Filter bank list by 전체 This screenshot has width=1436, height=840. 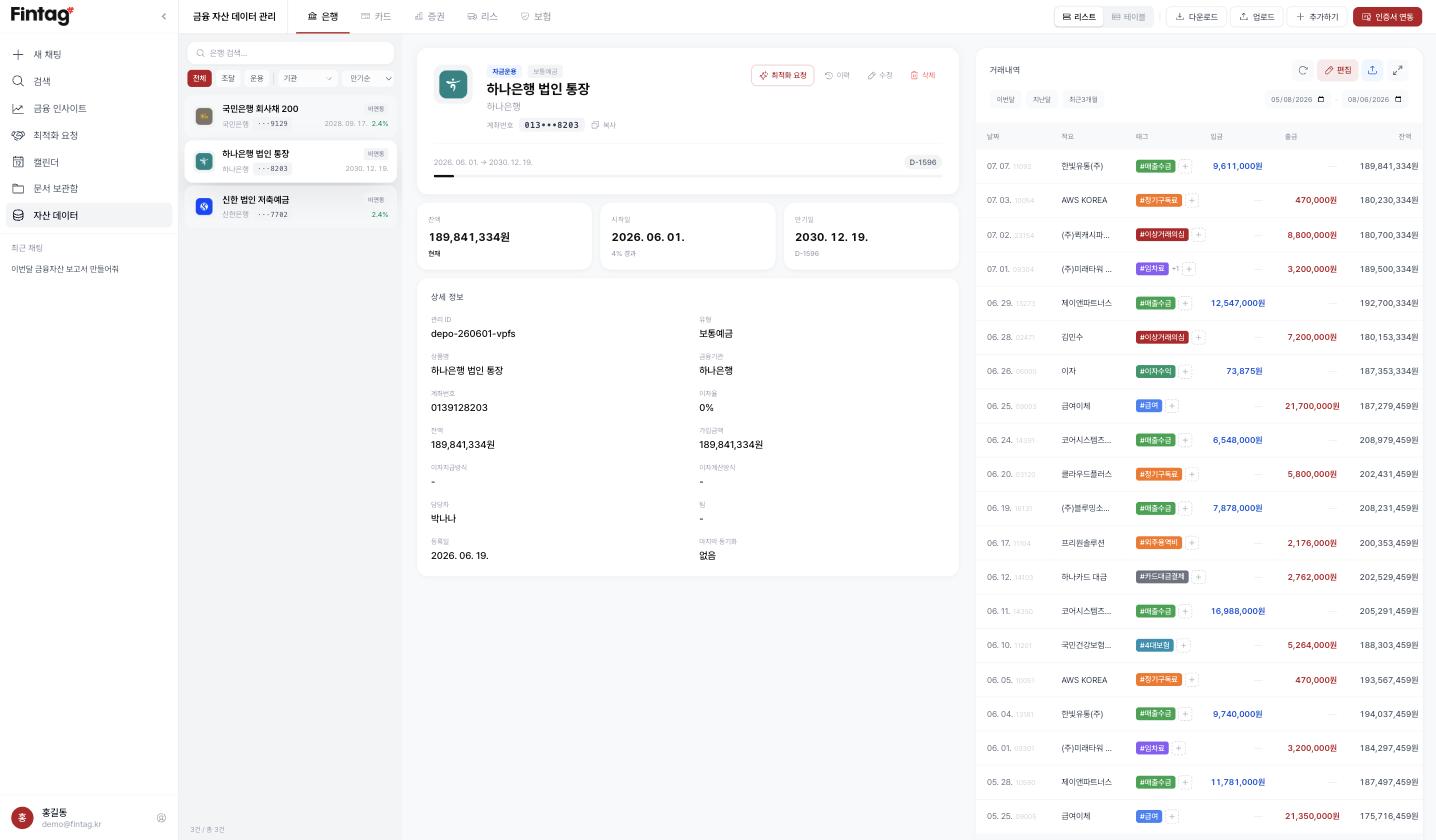pos(200,78)
